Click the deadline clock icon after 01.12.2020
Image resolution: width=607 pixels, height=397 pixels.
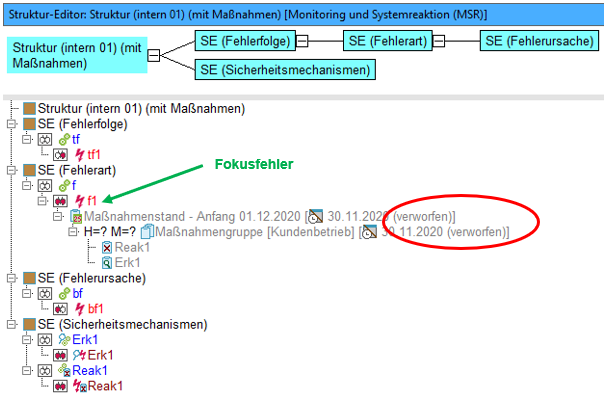click(316, 217)
